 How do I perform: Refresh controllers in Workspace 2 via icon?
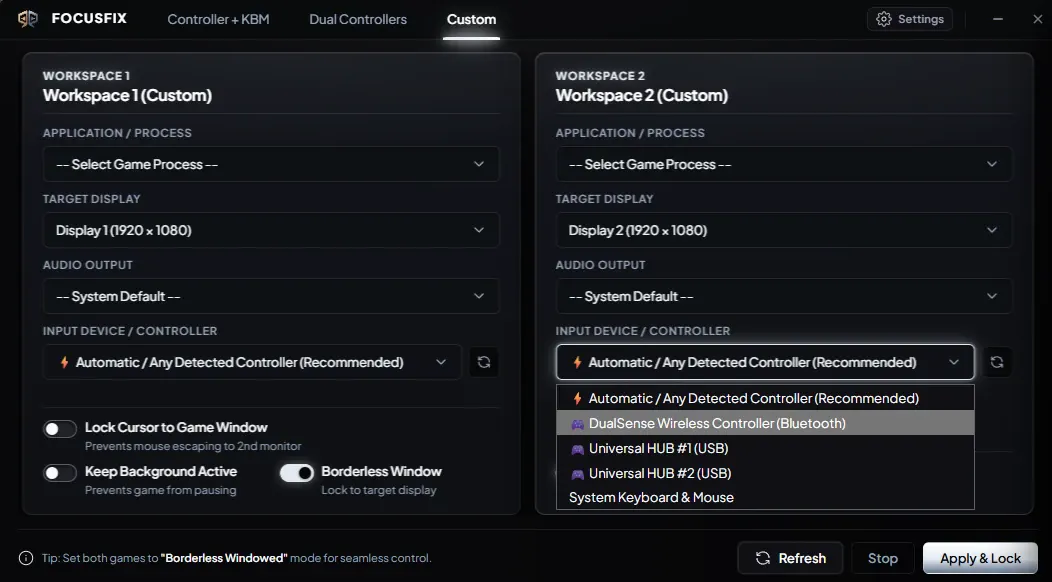(x=997, y=362)
